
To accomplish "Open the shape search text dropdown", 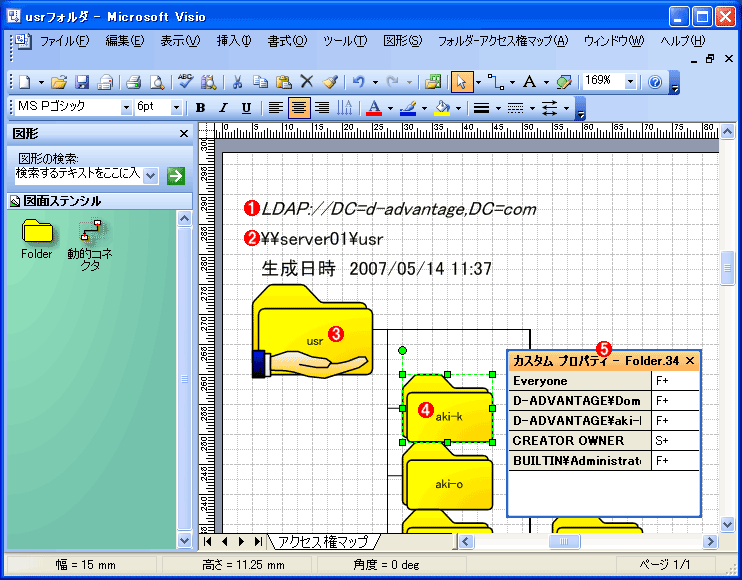I will (x=150, y=176).
